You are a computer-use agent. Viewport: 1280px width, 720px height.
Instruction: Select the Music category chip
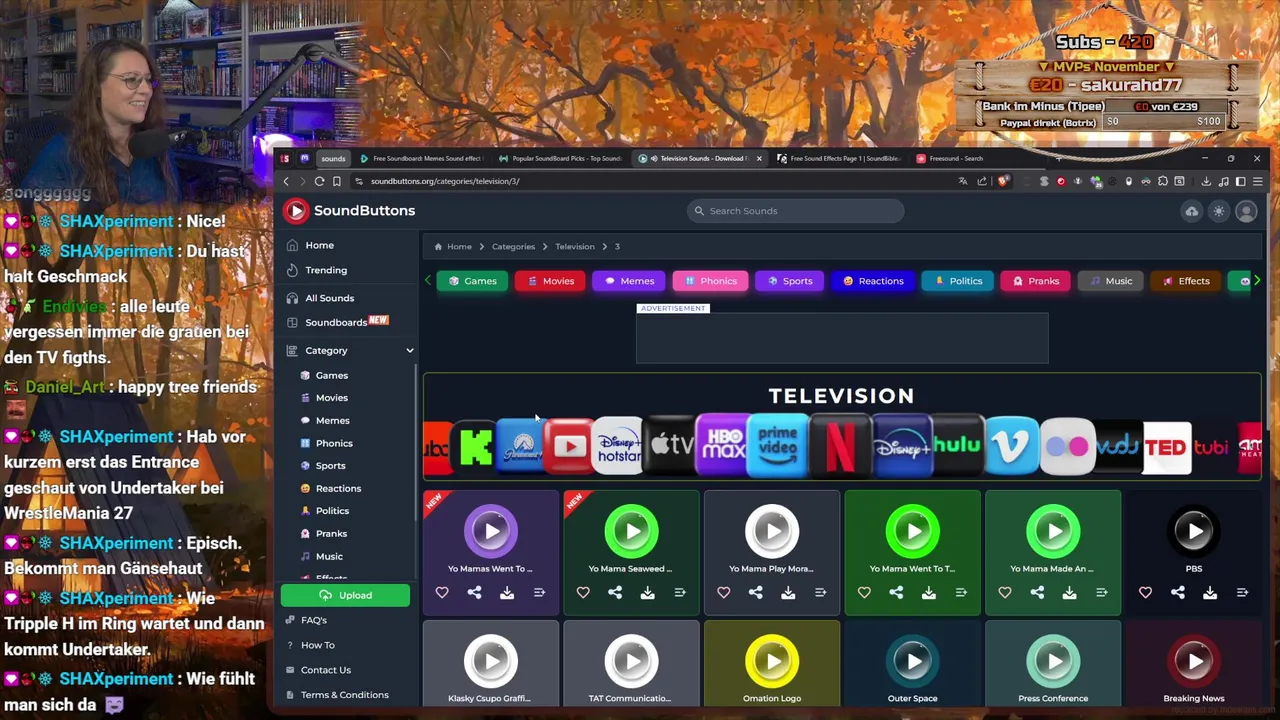point(1111,281)
